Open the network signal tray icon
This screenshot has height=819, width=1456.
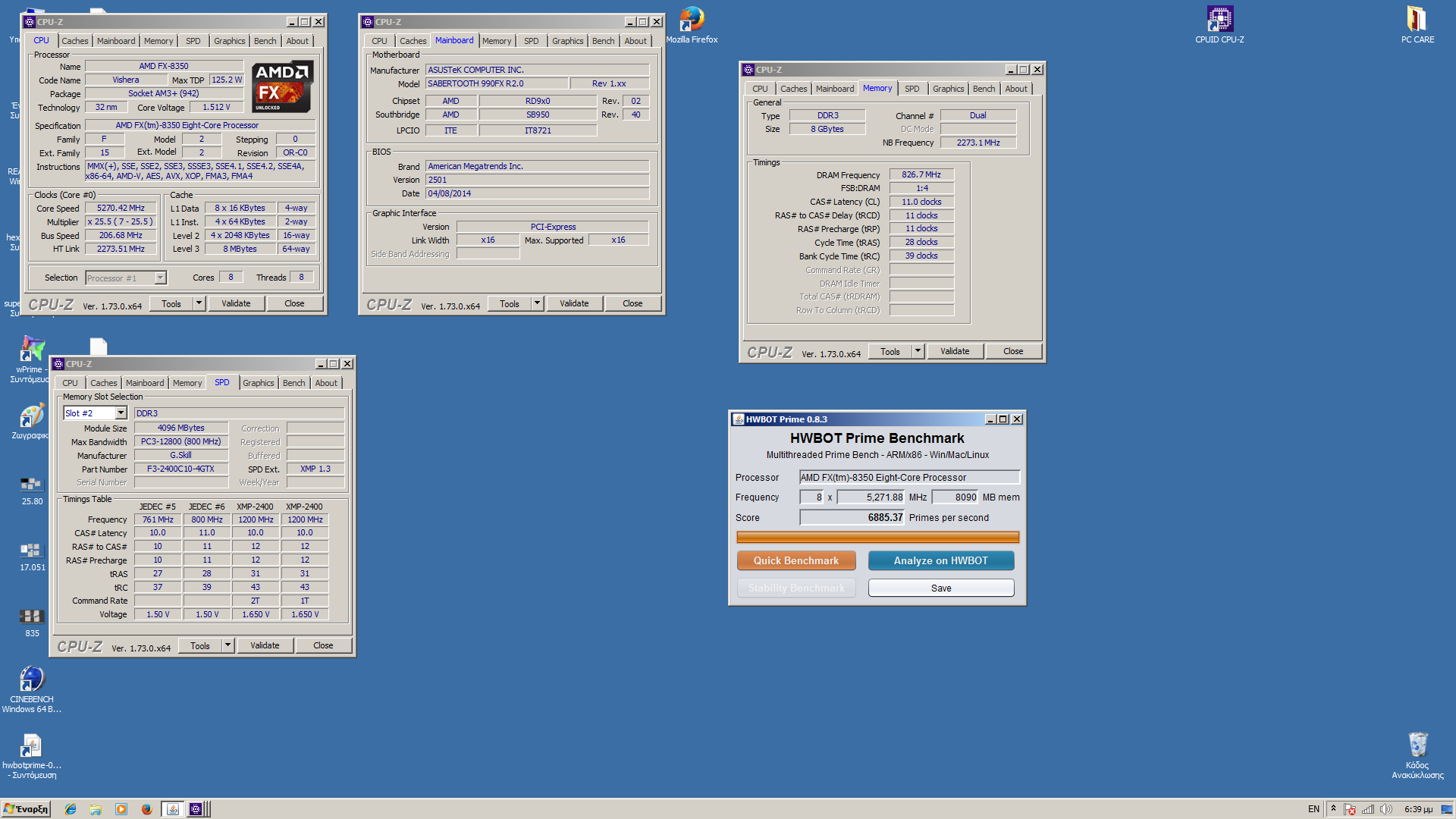tap(1368, 809)
